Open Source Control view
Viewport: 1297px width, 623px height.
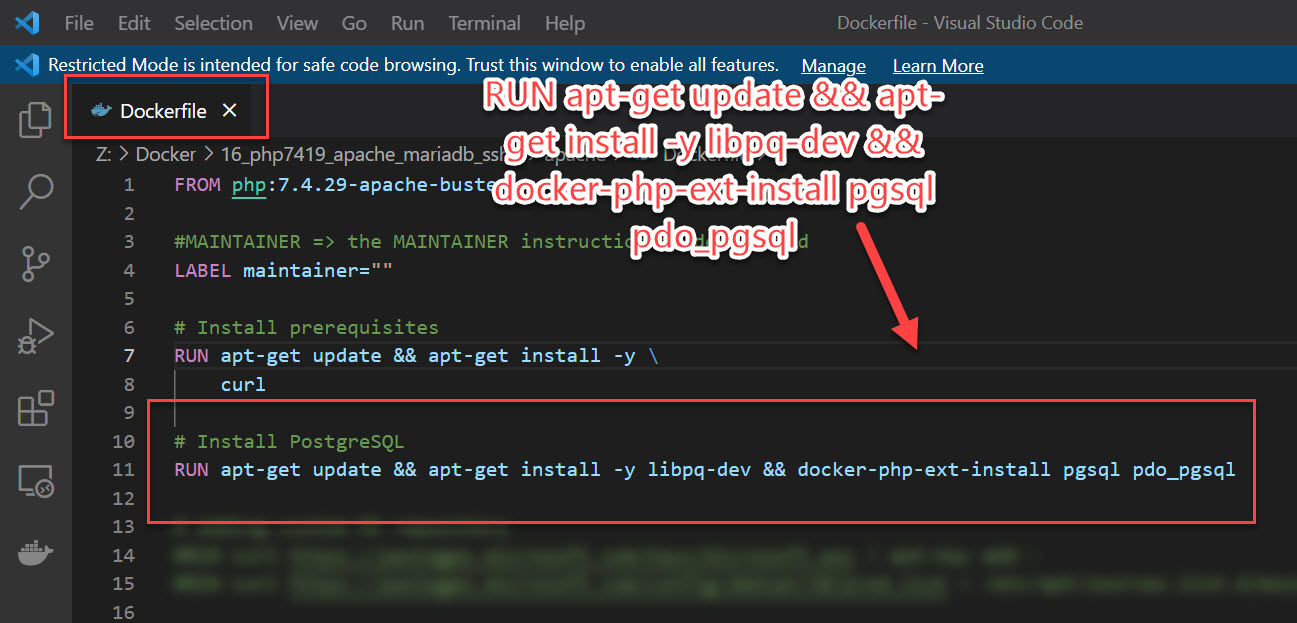[35, 264]
